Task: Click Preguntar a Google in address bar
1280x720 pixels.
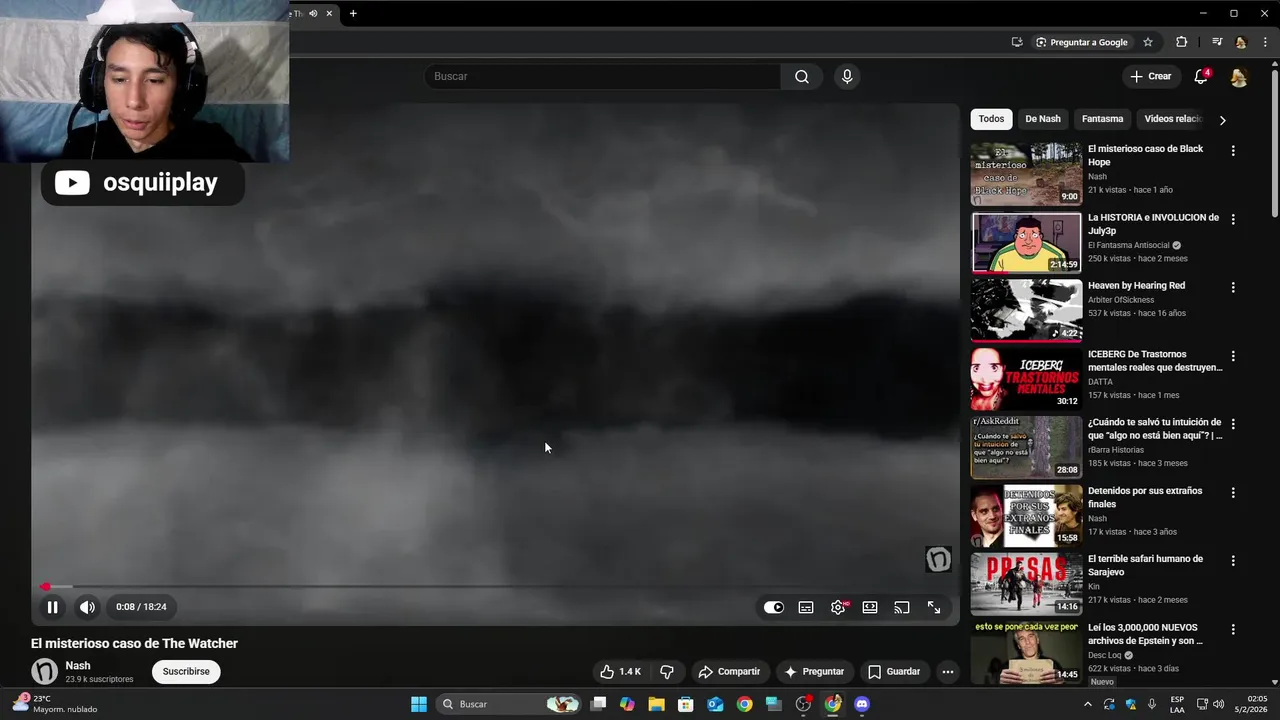Action: tap(1082, 42)
